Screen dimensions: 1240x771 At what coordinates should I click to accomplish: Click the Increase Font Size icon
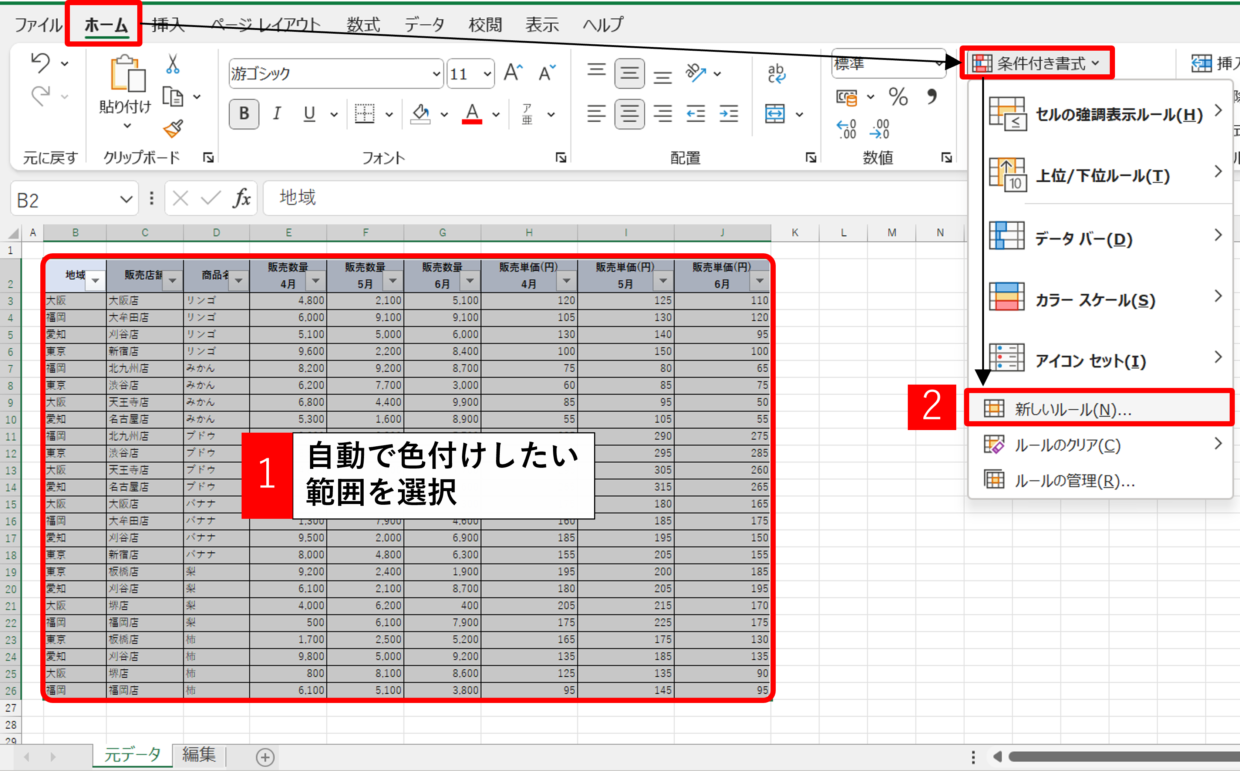(x=513, y=73)
